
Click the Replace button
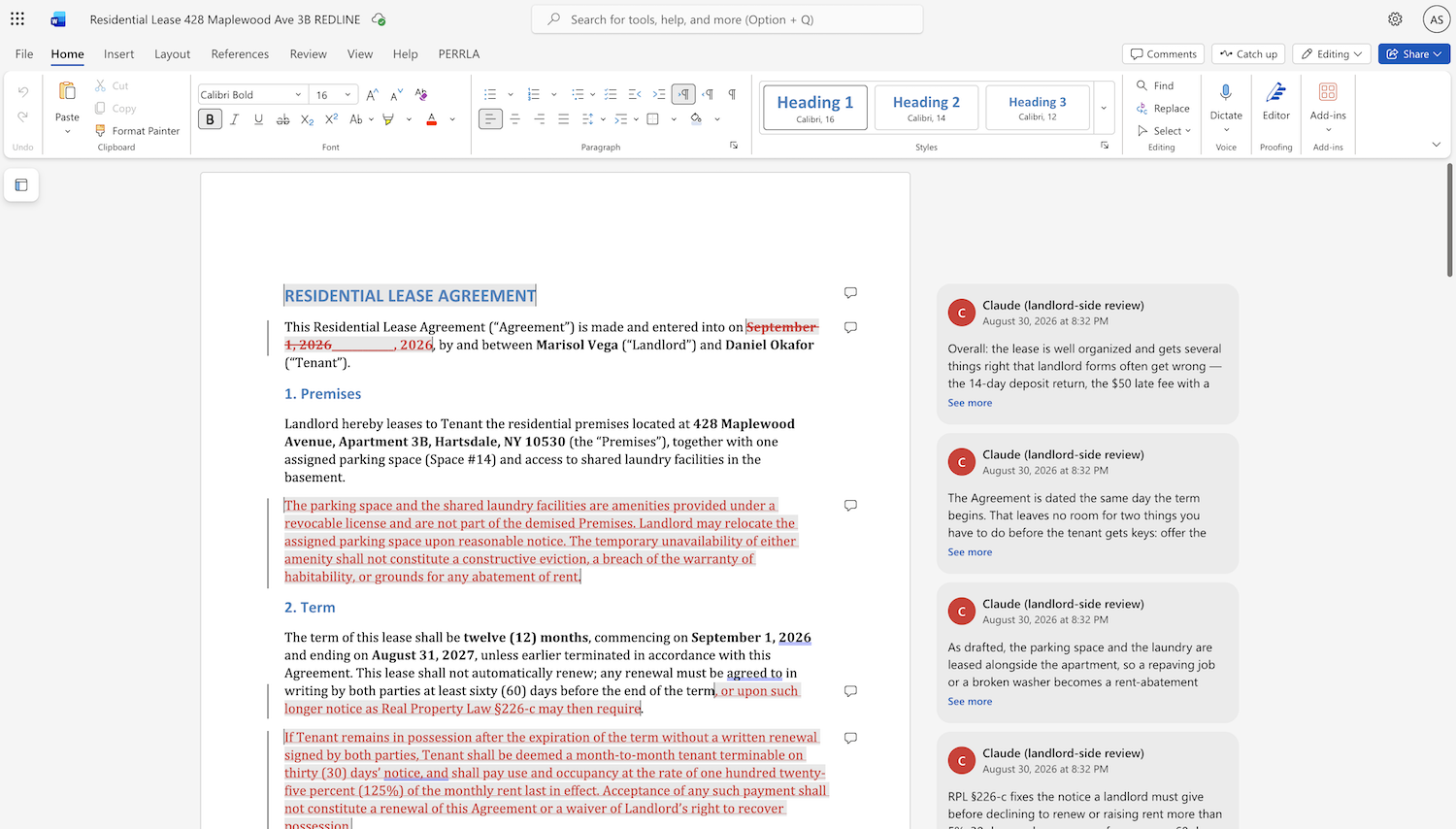click(x=1164, y=109)
